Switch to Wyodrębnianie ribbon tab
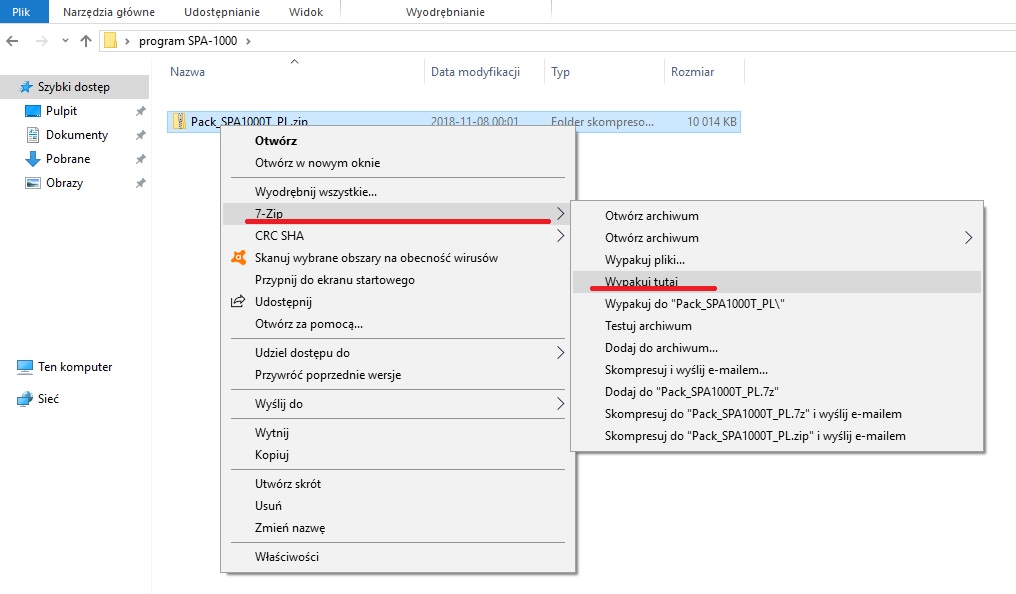The height and width of the screenshot is (594, 1016). pos(445,12)
